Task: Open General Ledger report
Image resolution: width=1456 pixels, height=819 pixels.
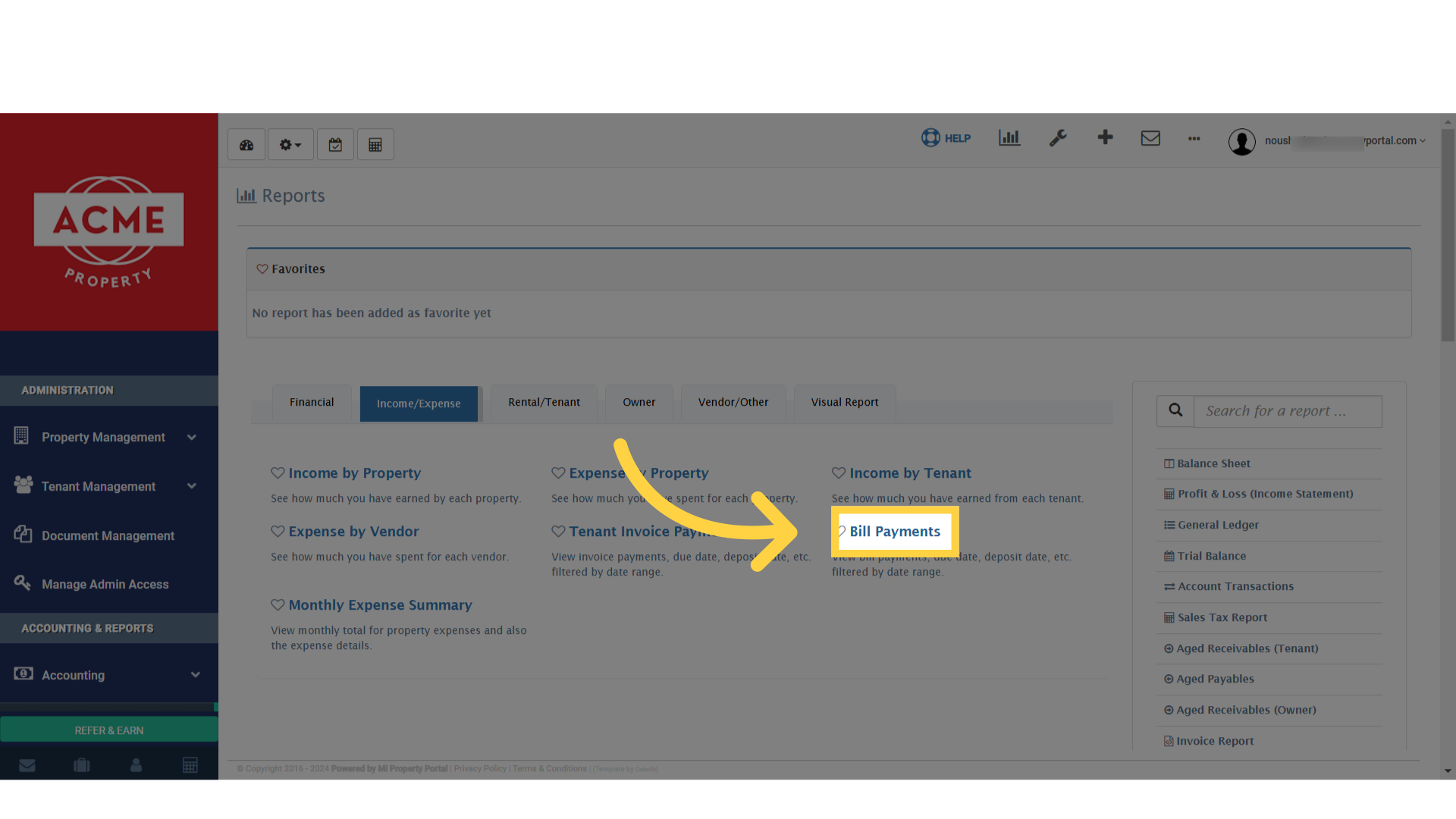Action: [1218, 525]
